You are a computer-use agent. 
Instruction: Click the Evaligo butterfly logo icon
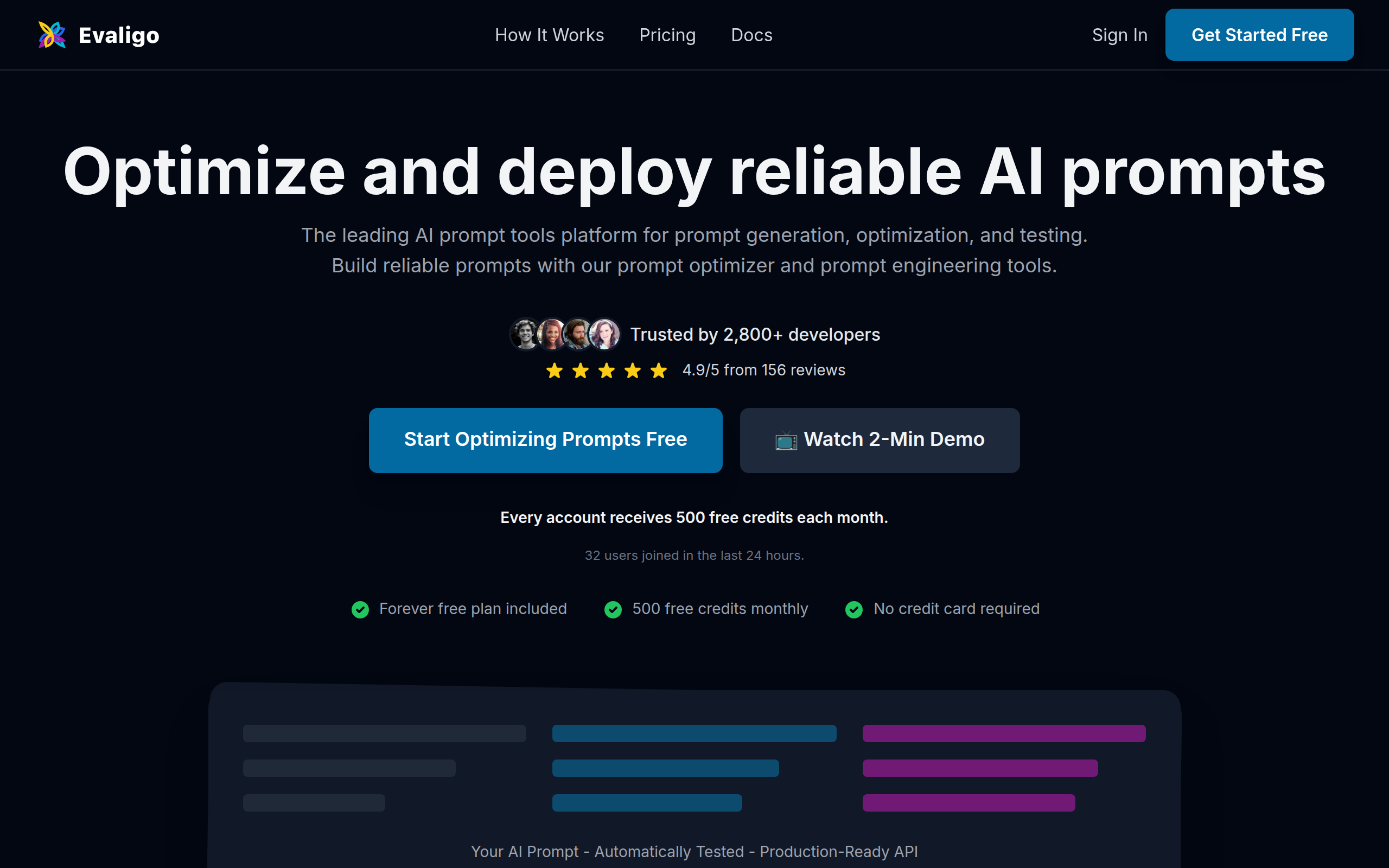coord(52,35)
